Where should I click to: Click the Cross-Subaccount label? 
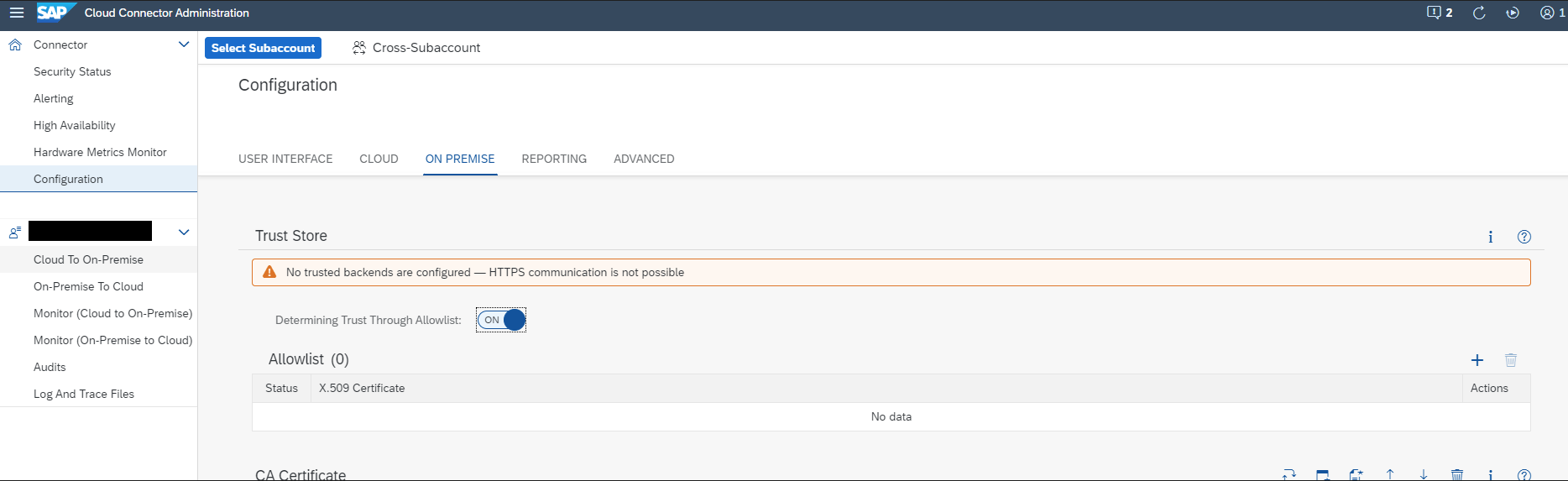click(x=426, y=48)
